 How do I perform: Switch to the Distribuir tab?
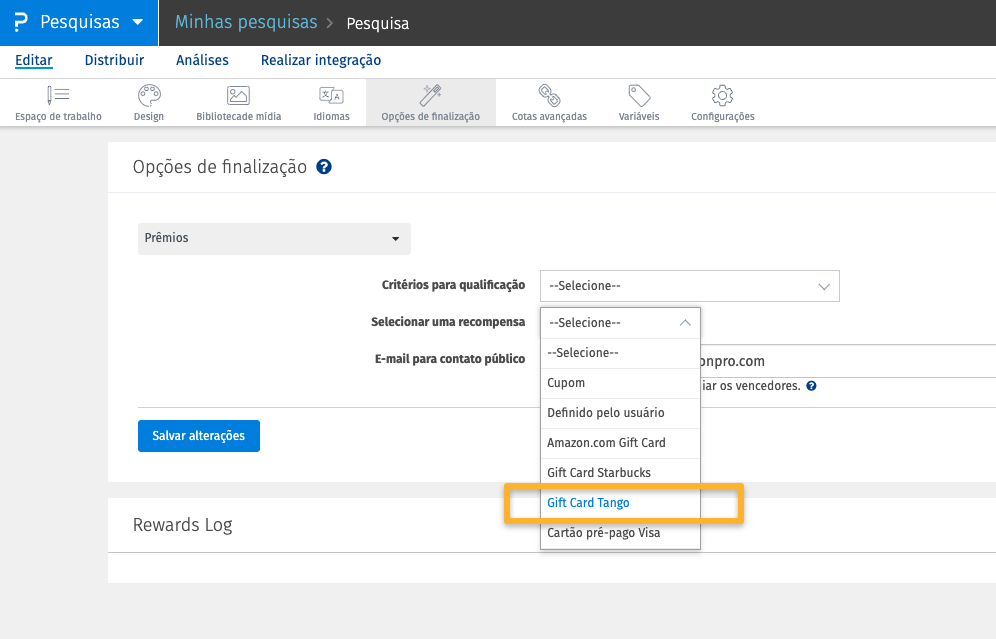114,60
